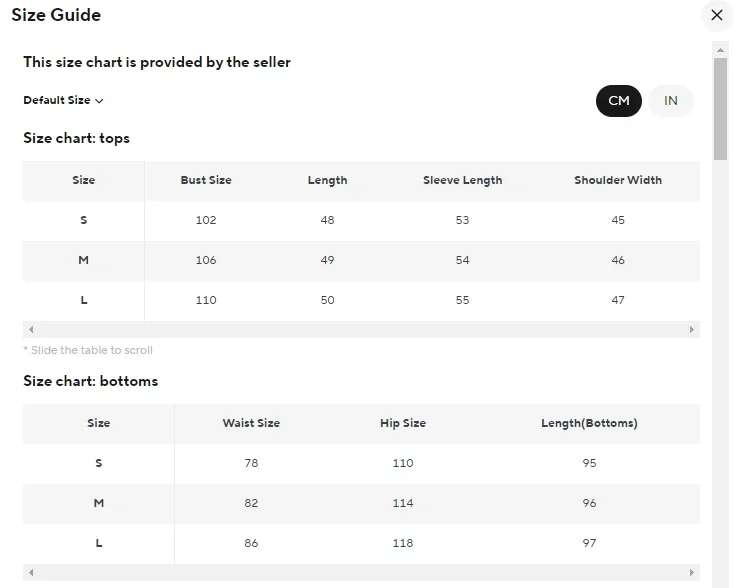Click the Length(Bottoms) column header
The width and height of the screenshot is (735, 588).
pos(589,423)
